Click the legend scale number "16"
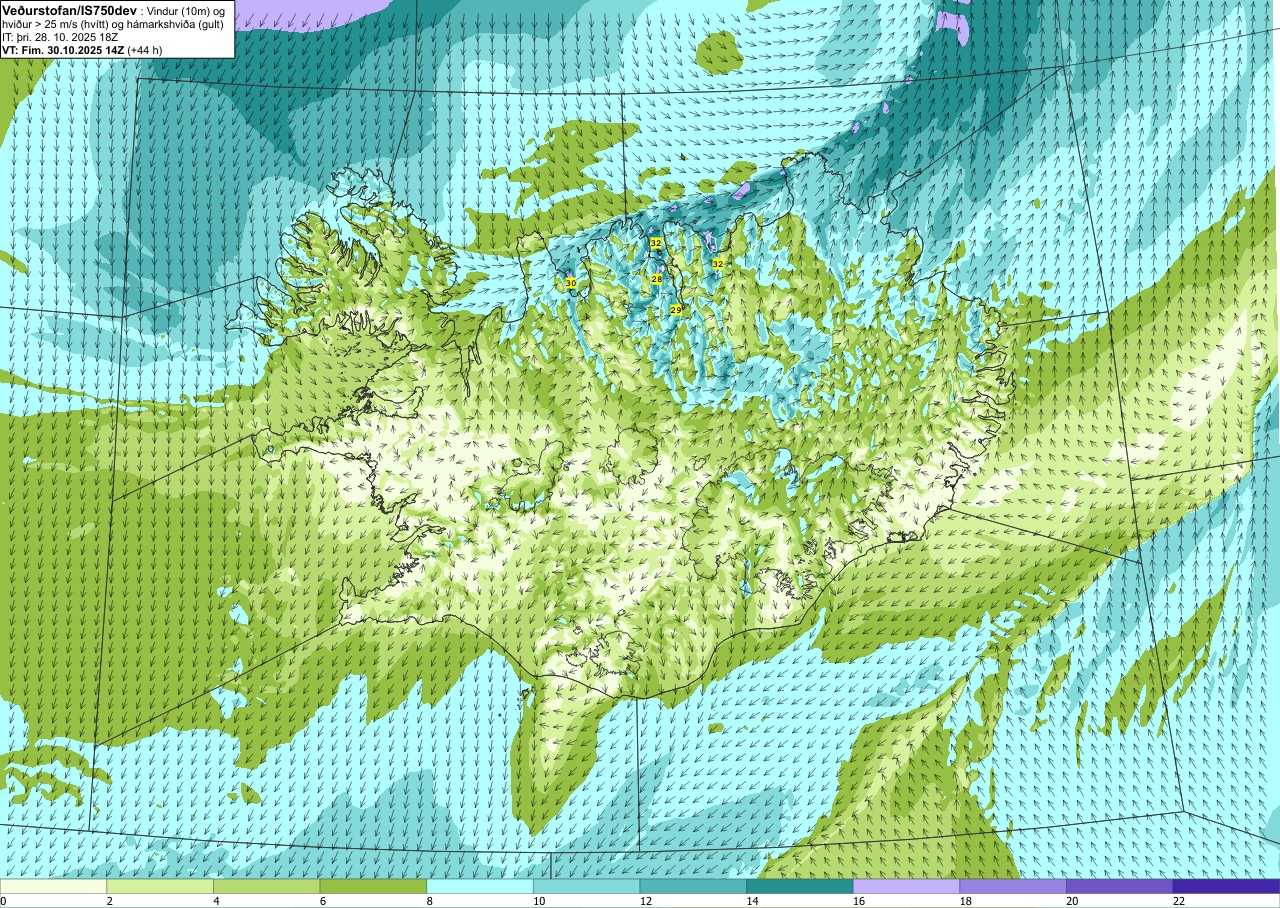 coord(860,901)
